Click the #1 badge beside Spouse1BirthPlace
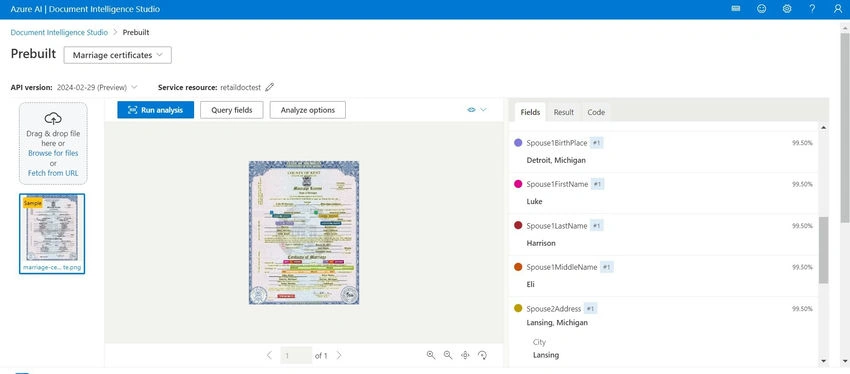850x374 pixels. click(x=596, y=143)
